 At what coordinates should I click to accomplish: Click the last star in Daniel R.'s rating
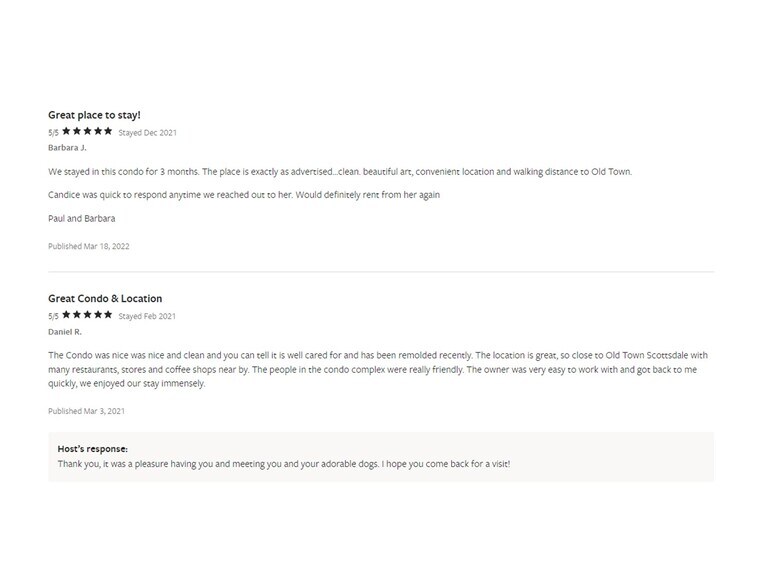(x=108, y=315)
